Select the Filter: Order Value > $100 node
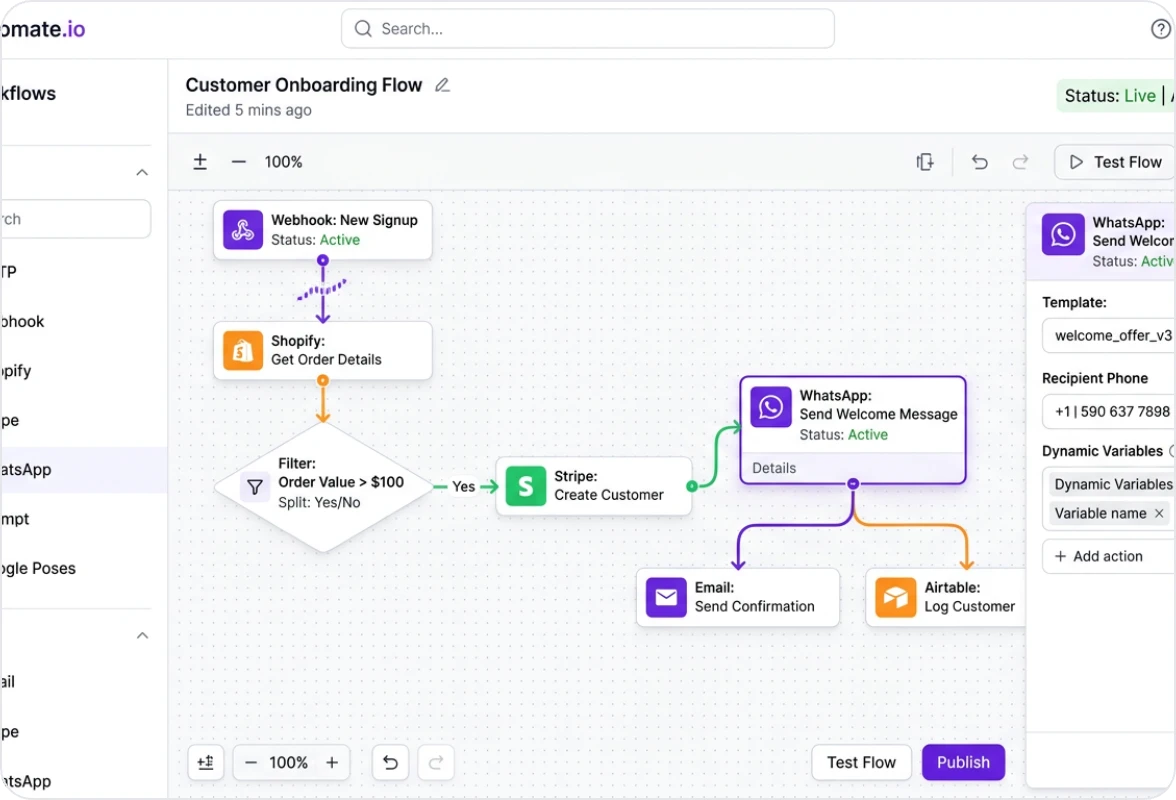1176x800 pixels. (x=323, y=487)
